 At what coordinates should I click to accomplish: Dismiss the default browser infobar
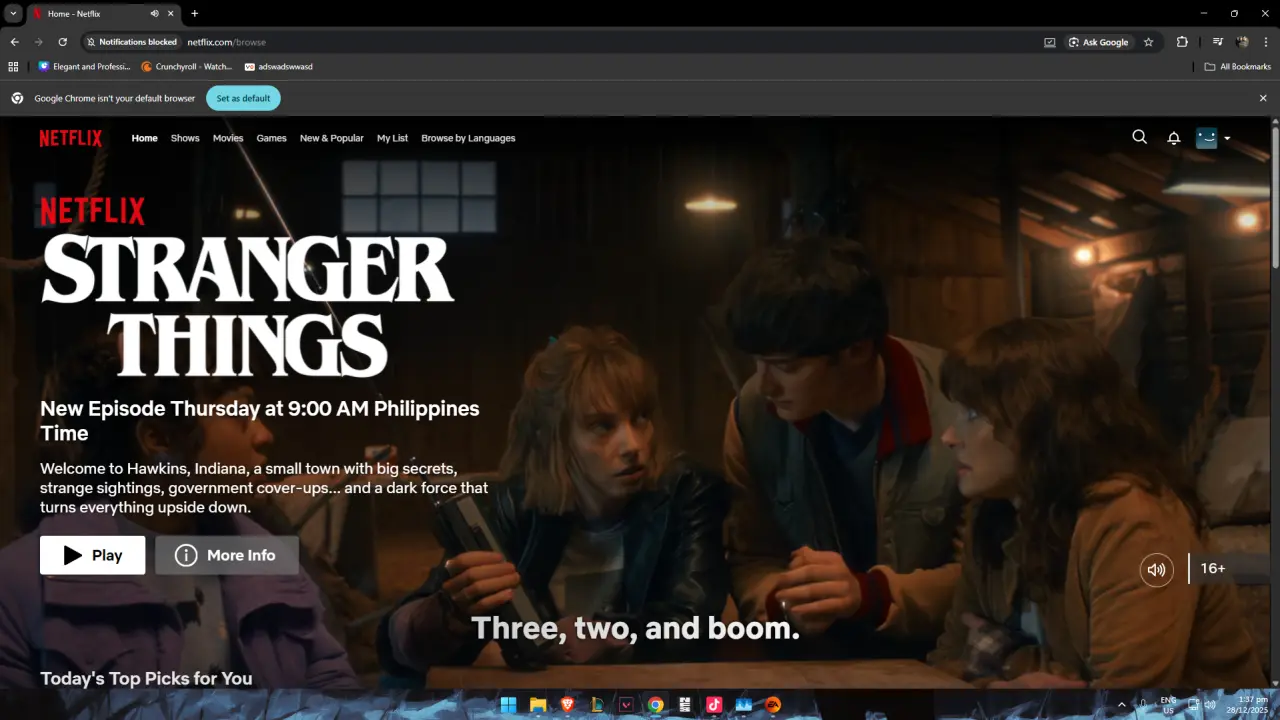pos(1263,98)
